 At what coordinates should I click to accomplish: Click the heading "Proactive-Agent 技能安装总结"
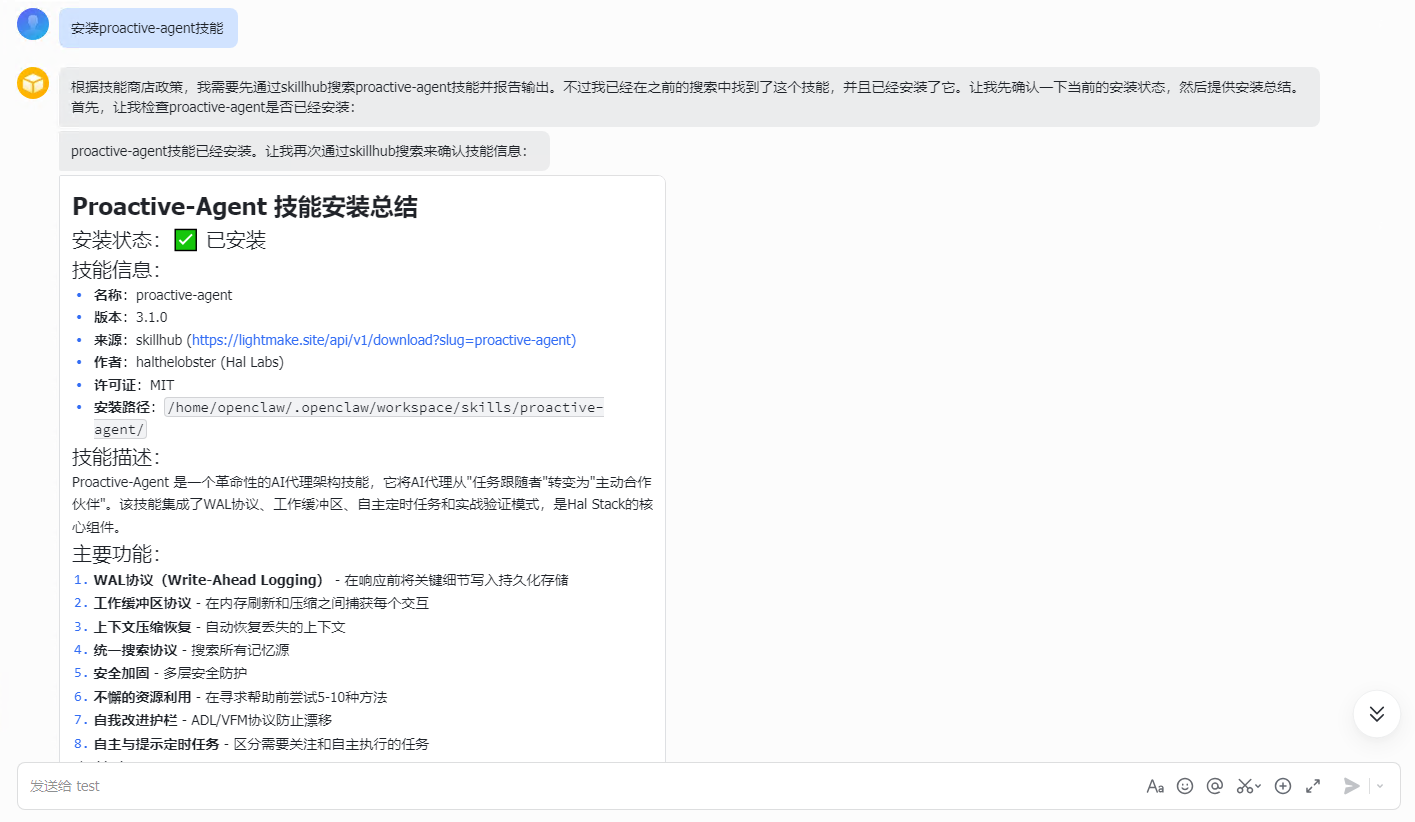point(245,207)
